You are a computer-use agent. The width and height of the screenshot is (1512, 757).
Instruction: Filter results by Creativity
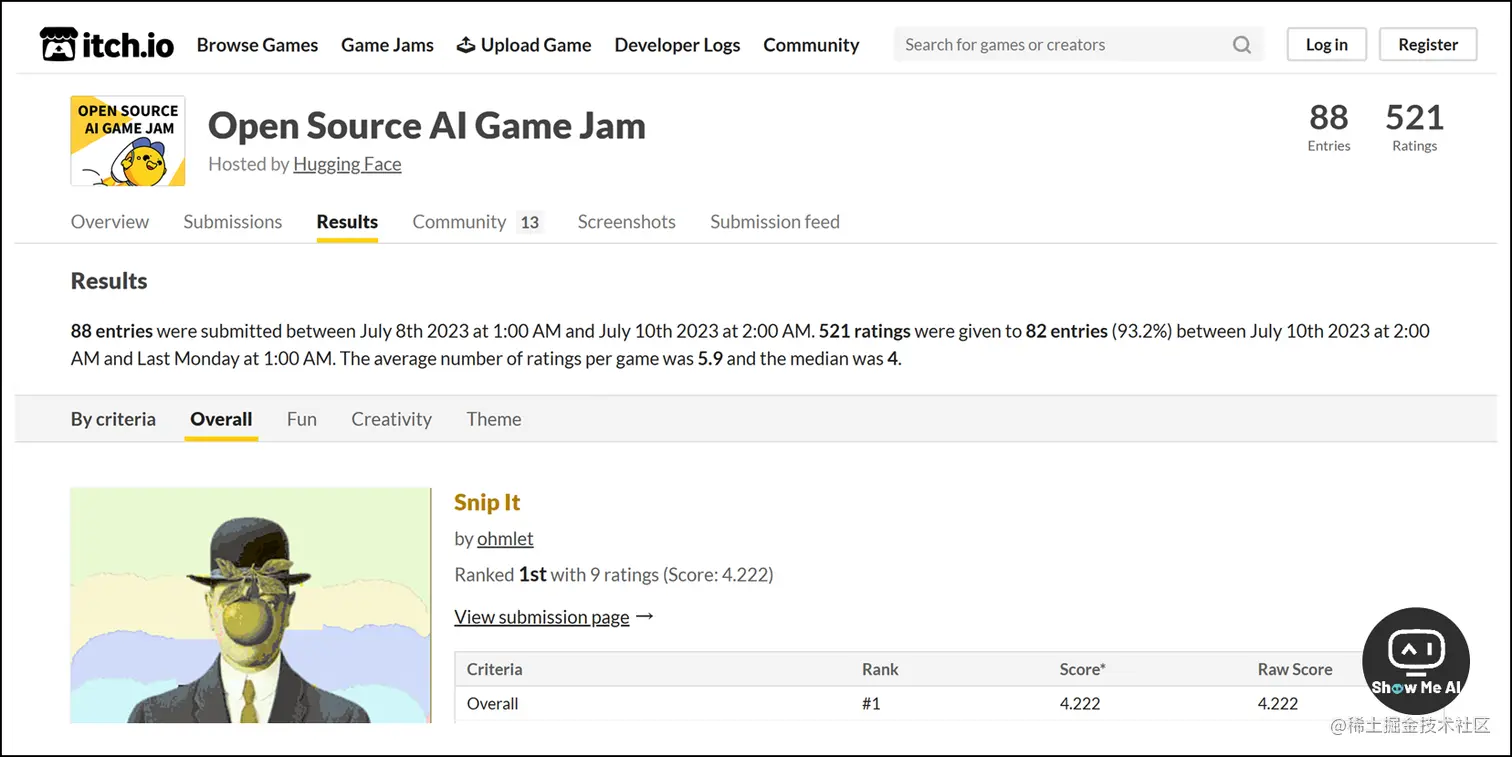click(391, 419)
